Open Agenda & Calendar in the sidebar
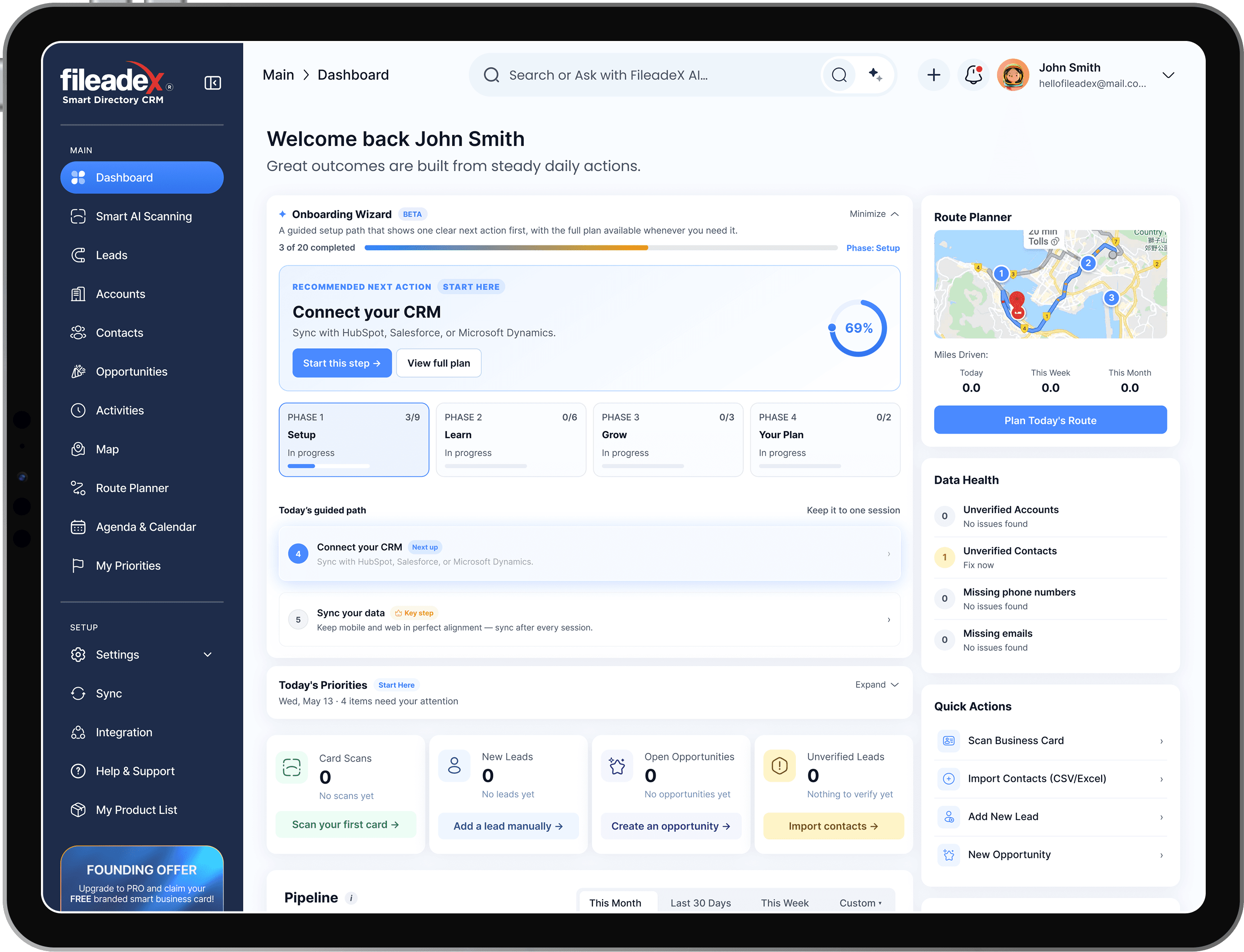1244x952 pixels. point(142,527)
